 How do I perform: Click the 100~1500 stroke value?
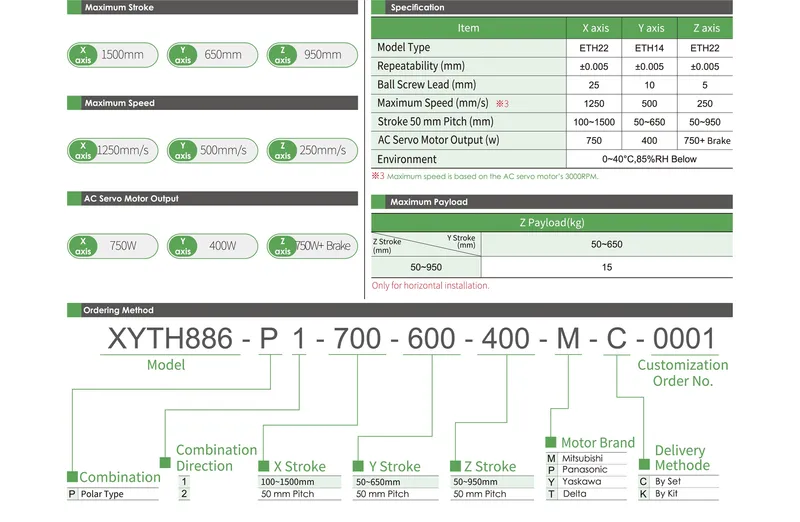tap(594, 122)
